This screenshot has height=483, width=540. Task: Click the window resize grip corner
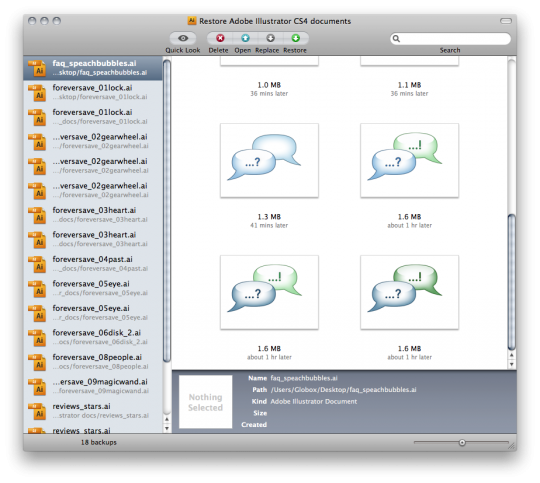click(512, 446)
